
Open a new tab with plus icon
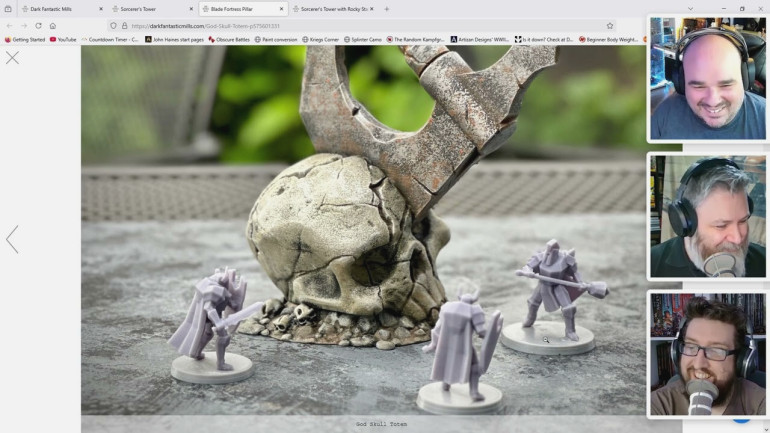tap(387, 9)
